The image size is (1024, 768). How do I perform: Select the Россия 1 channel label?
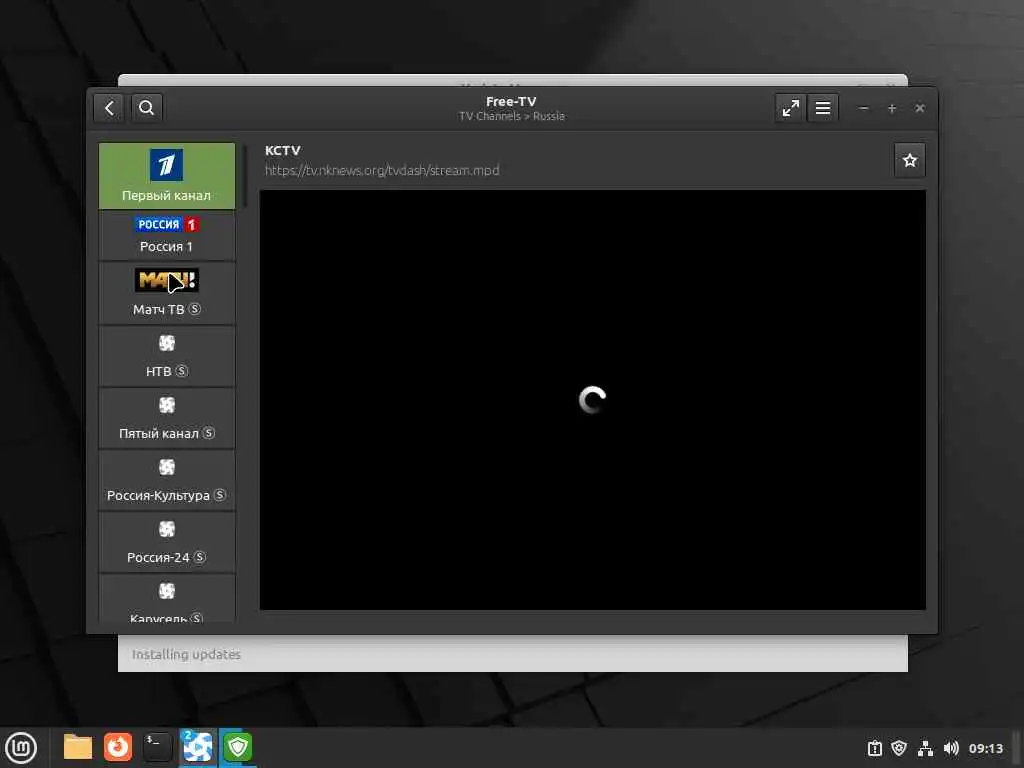[167, 247]
